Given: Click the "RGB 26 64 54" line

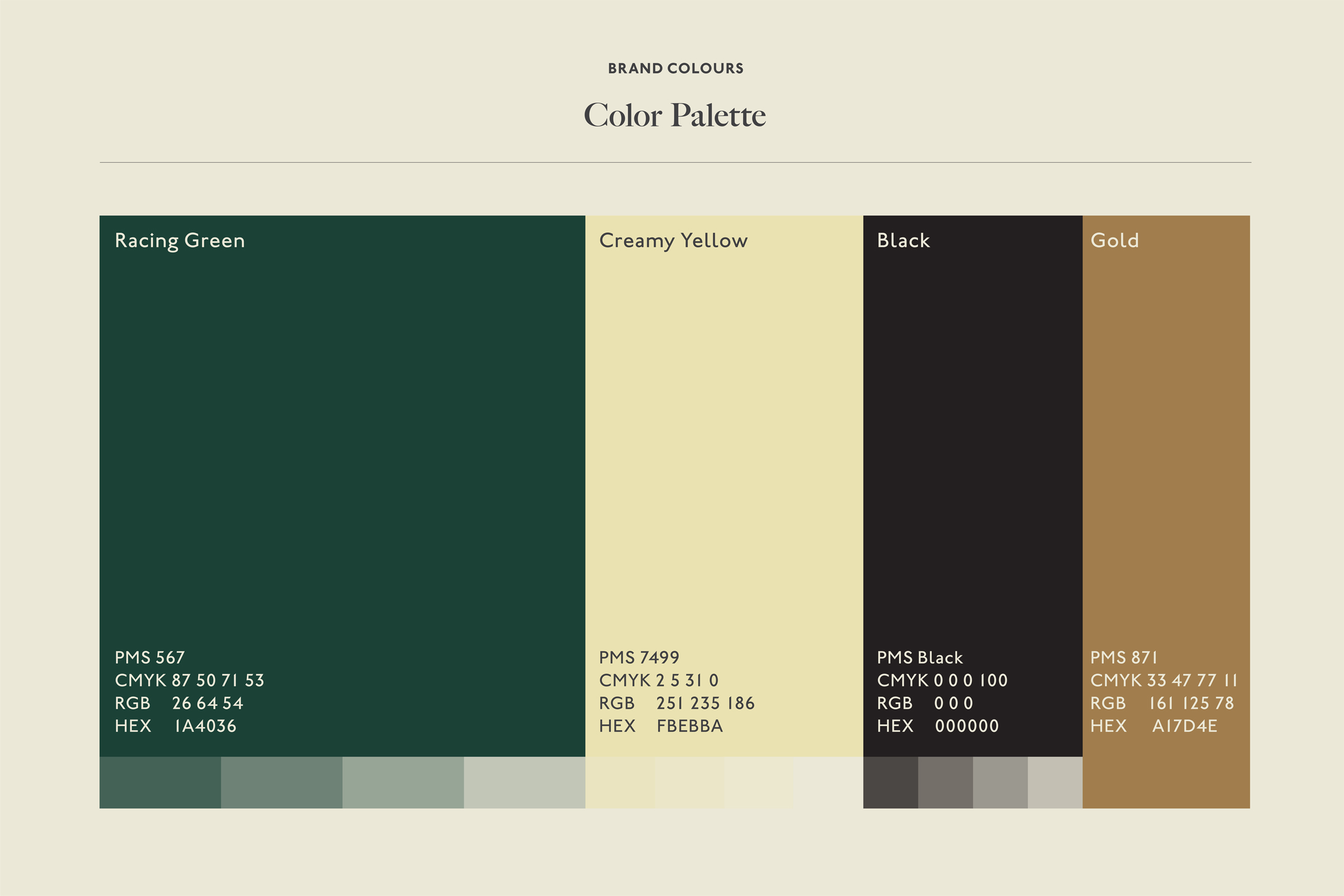Looking at the screenshot, I should pyautogui.click(x=179, y=703).
